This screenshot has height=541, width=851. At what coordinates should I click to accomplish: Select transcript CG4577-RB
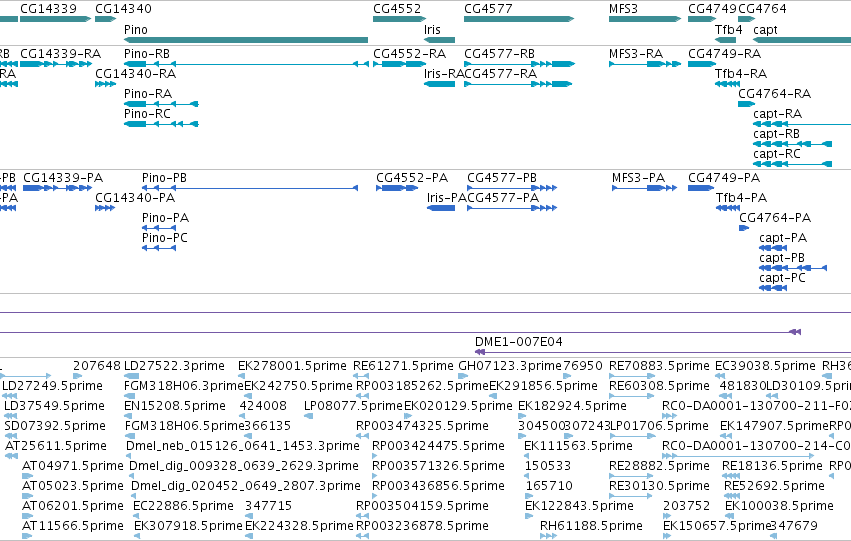pyautogui.click(x=519, y=64)
